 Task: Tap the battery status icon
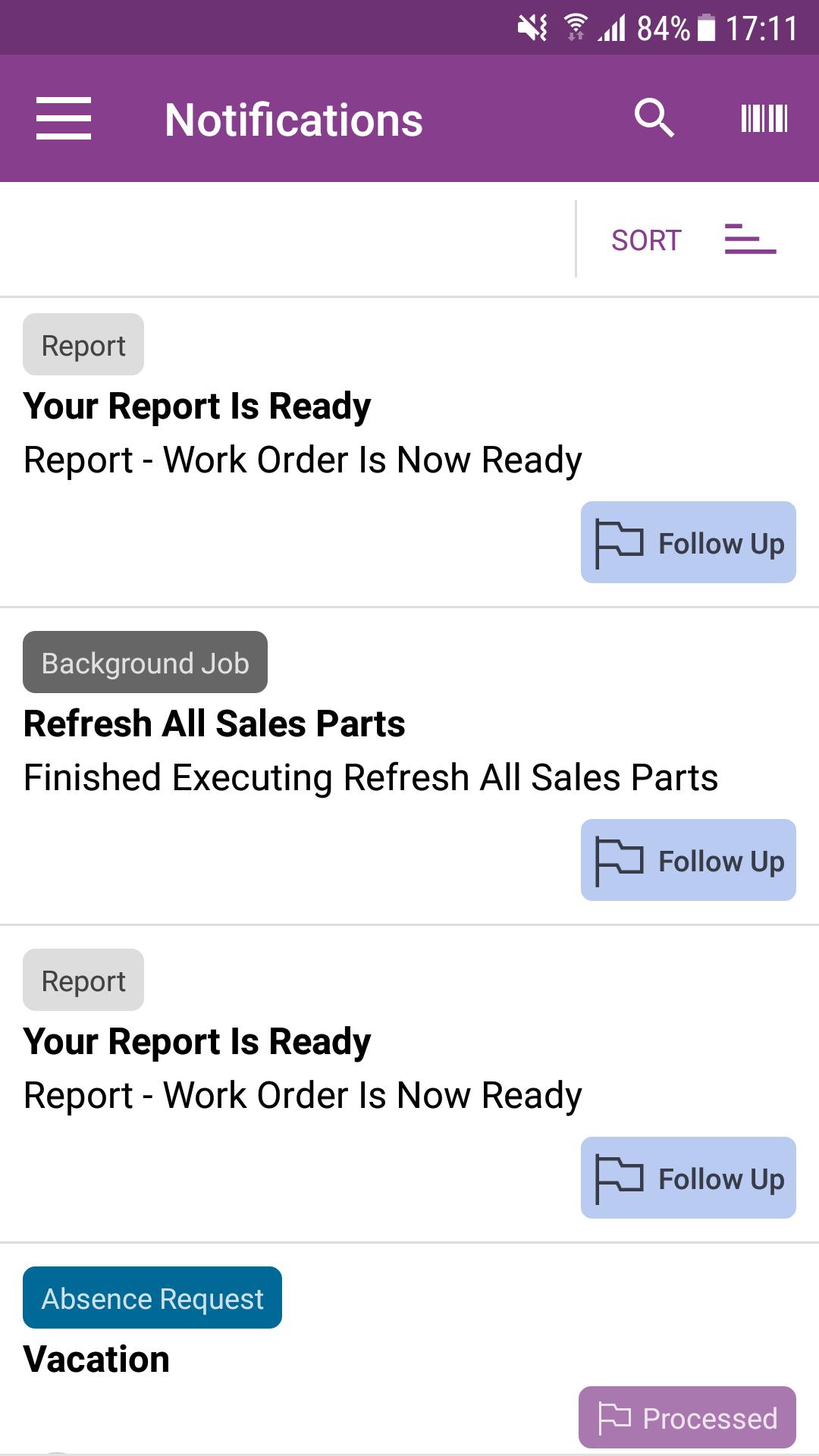click(706, 28)
